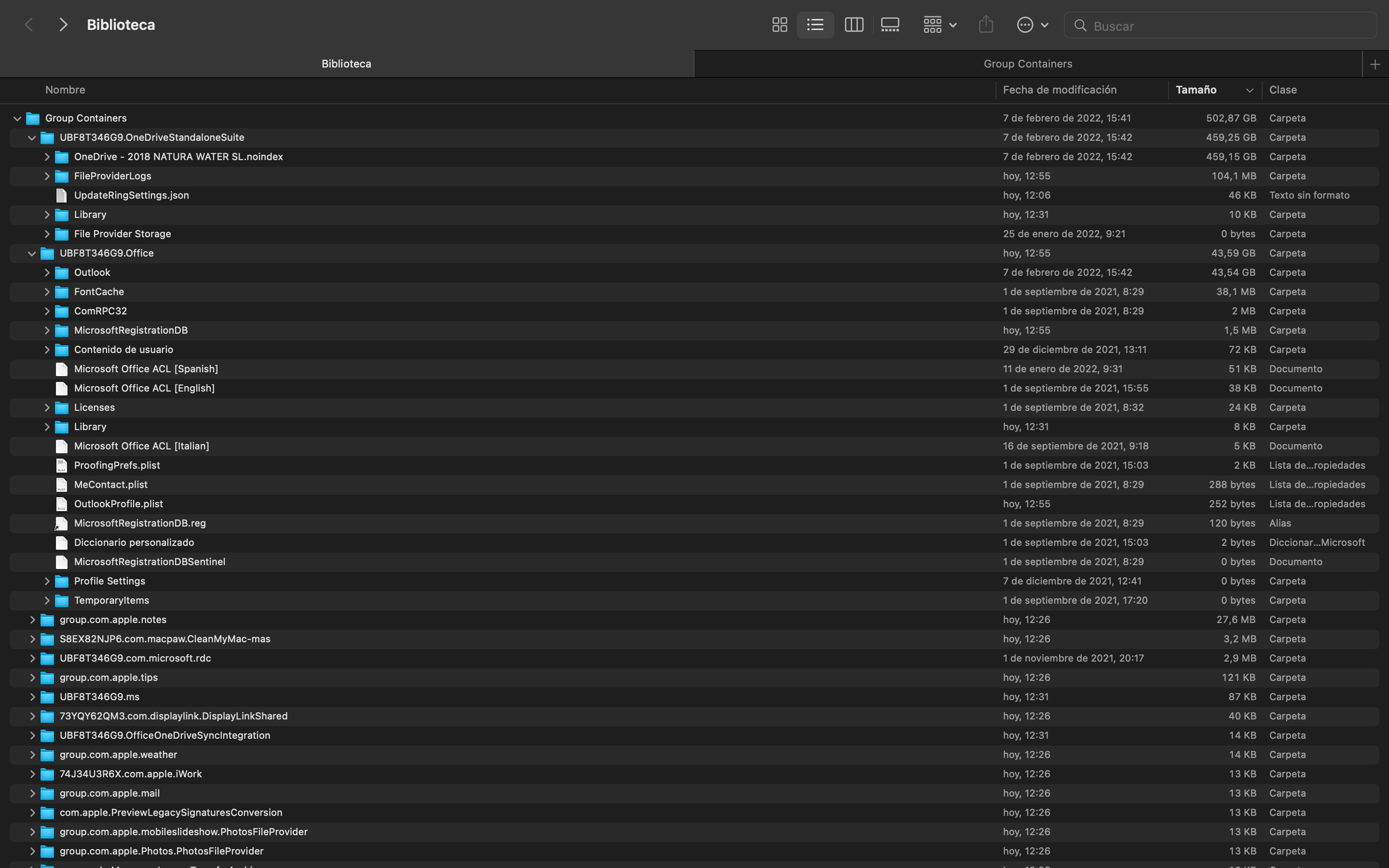Collapse the Group Containers folder
The image size is (1389, 868).
(x=17, y=118)
